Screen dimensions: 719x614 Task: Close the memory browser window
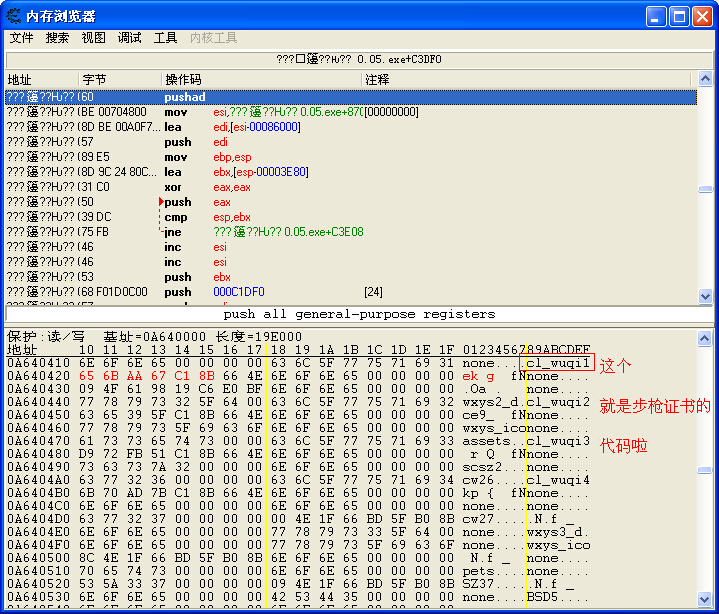(x=702, y=17)
